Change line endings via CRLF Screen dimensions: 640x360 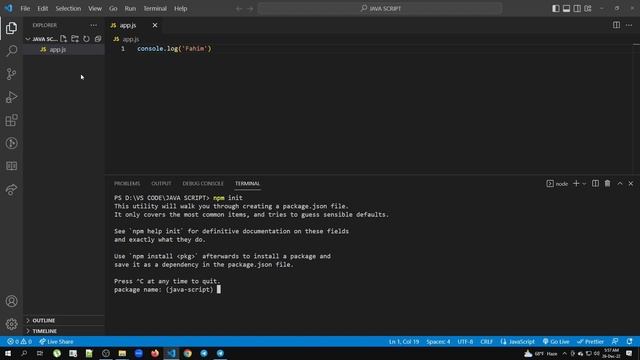(486, 342)
